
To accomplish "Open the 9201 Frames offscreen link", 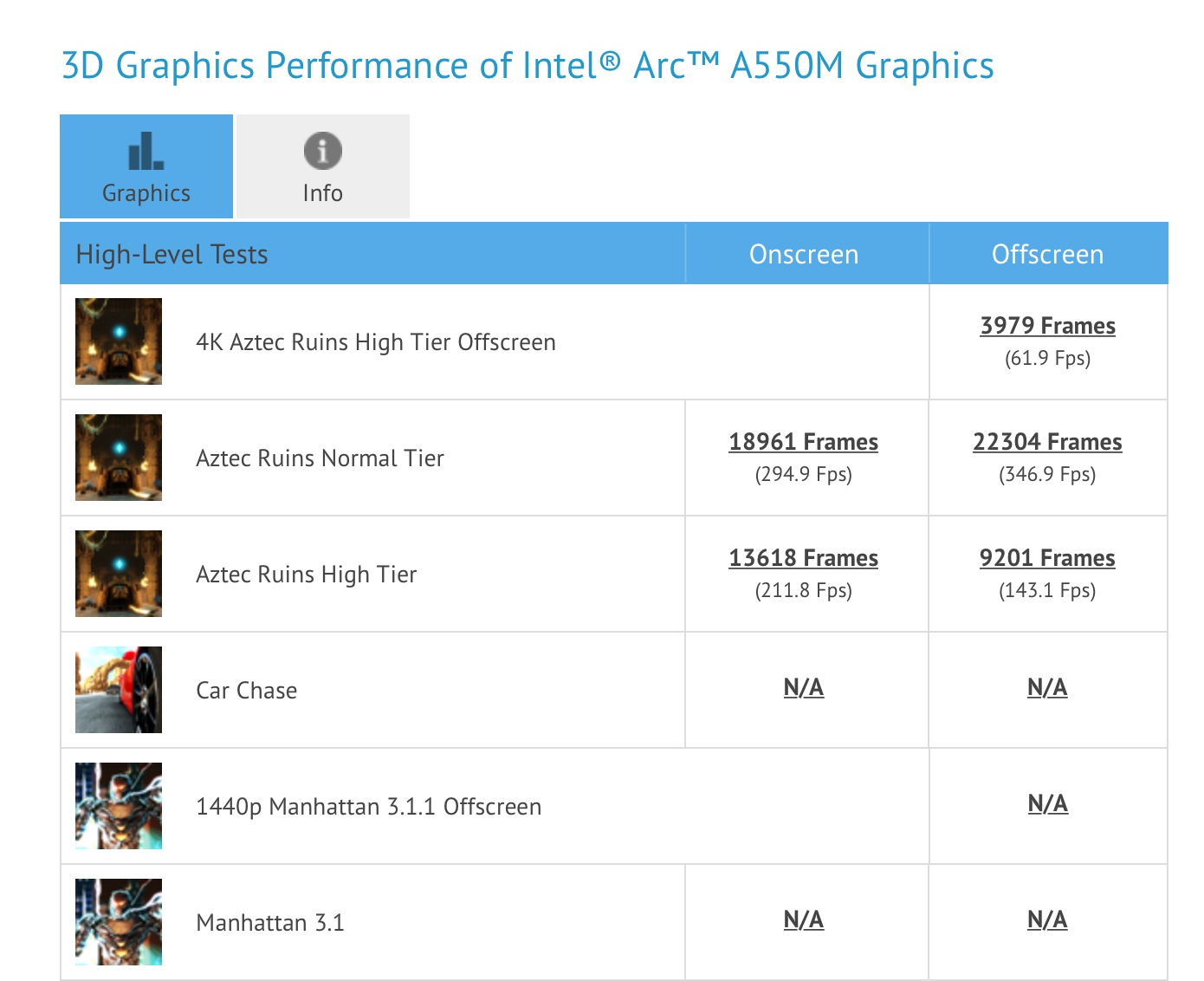I will point(1047,558).
